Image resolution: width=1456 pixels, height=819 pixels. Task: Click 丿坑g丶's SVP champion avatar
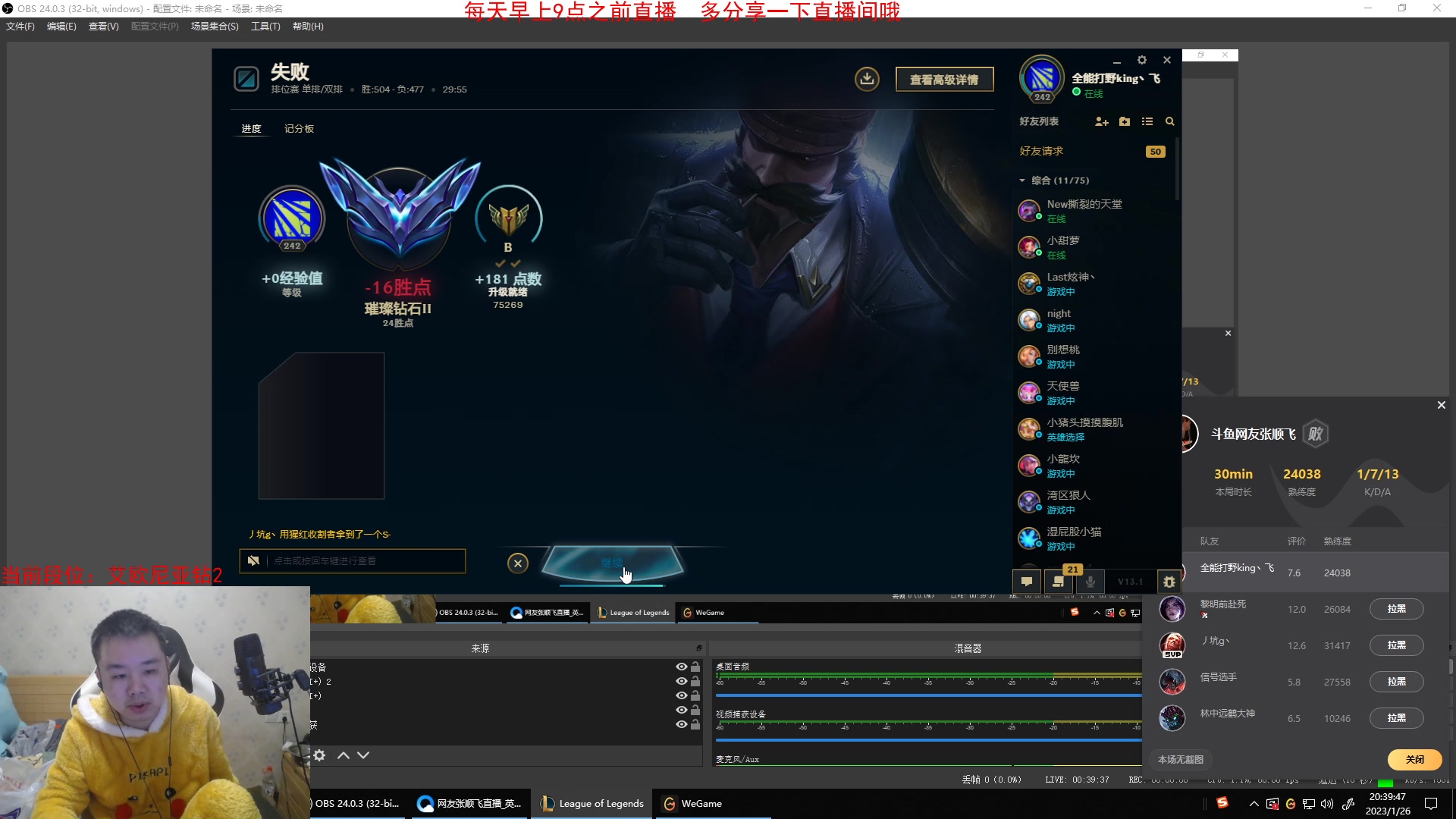tap(1172, 645)
